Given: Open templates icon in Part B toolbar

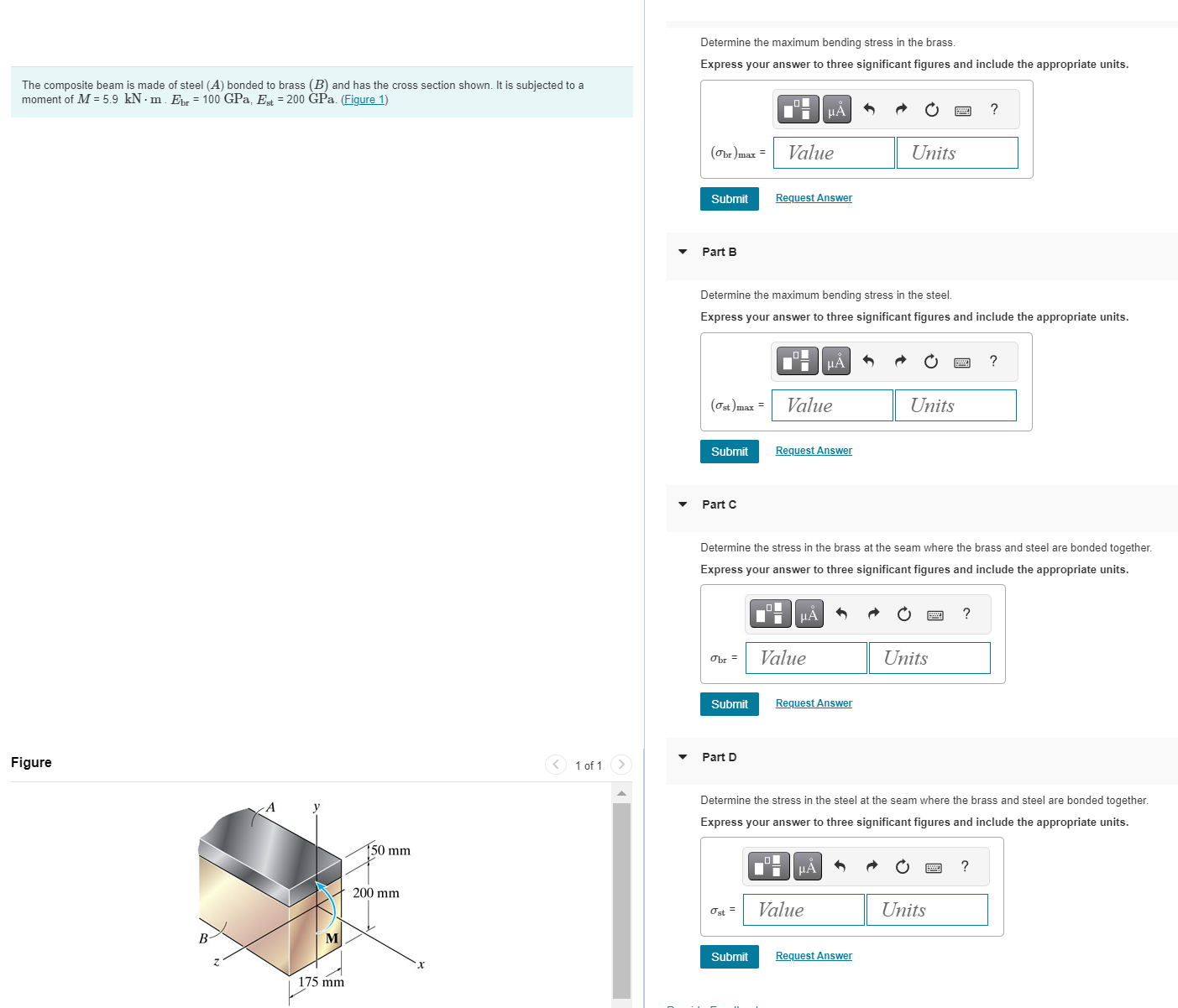Looking at the screenshot, I should click(x=798, y=361).
